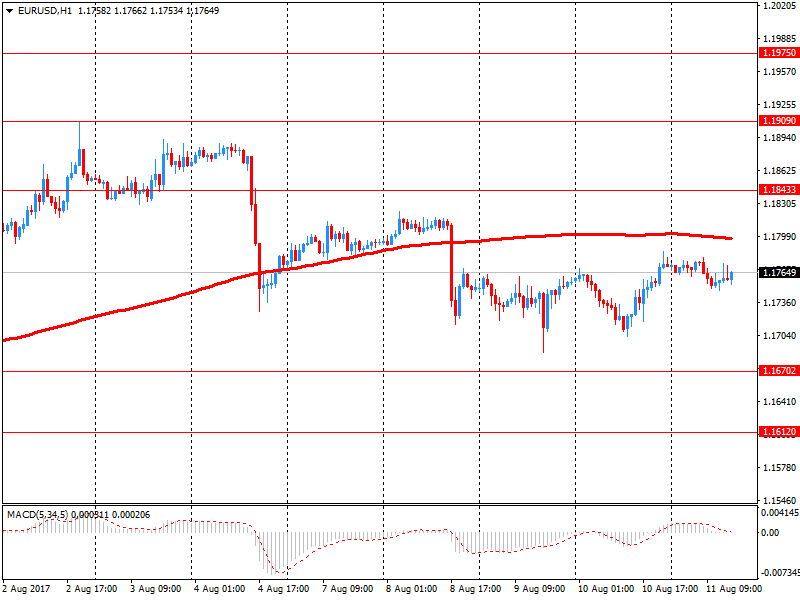
Task: Select the 10 Aug 17:00 time label
Action: click(670, 589)
